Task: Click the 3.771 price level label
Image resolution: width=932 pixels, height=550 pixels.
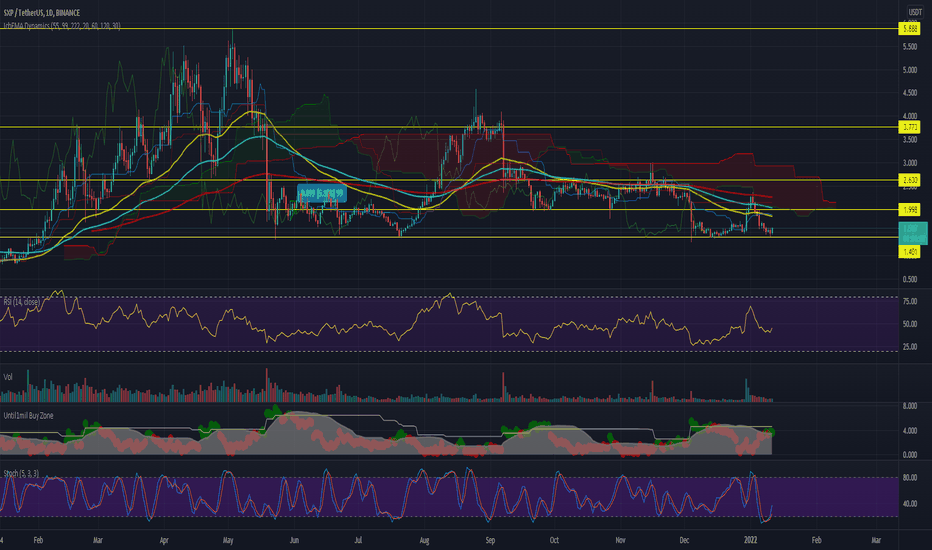Action: 909,127
